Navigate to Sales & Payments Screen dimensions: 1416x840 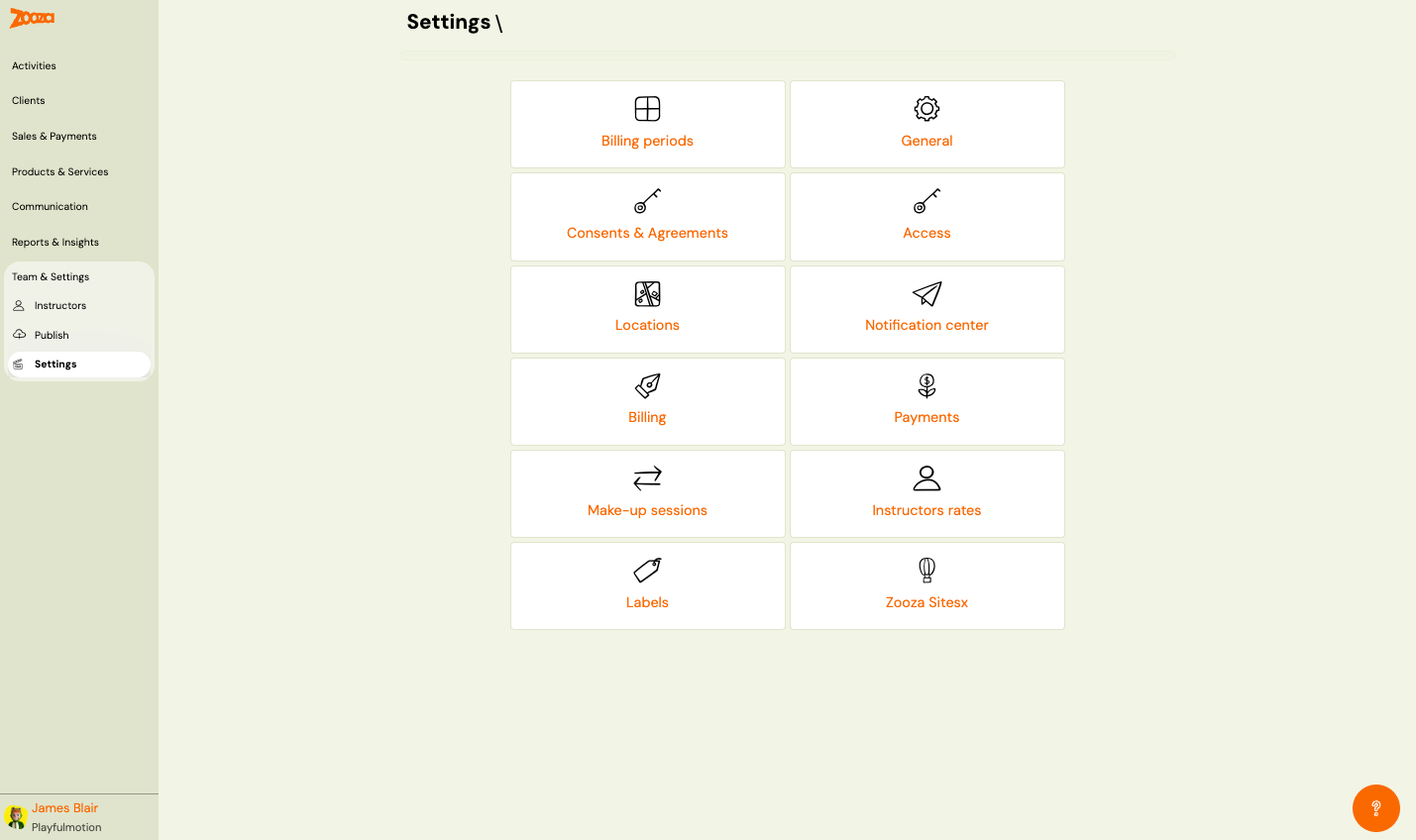click(x=54, y=136)
